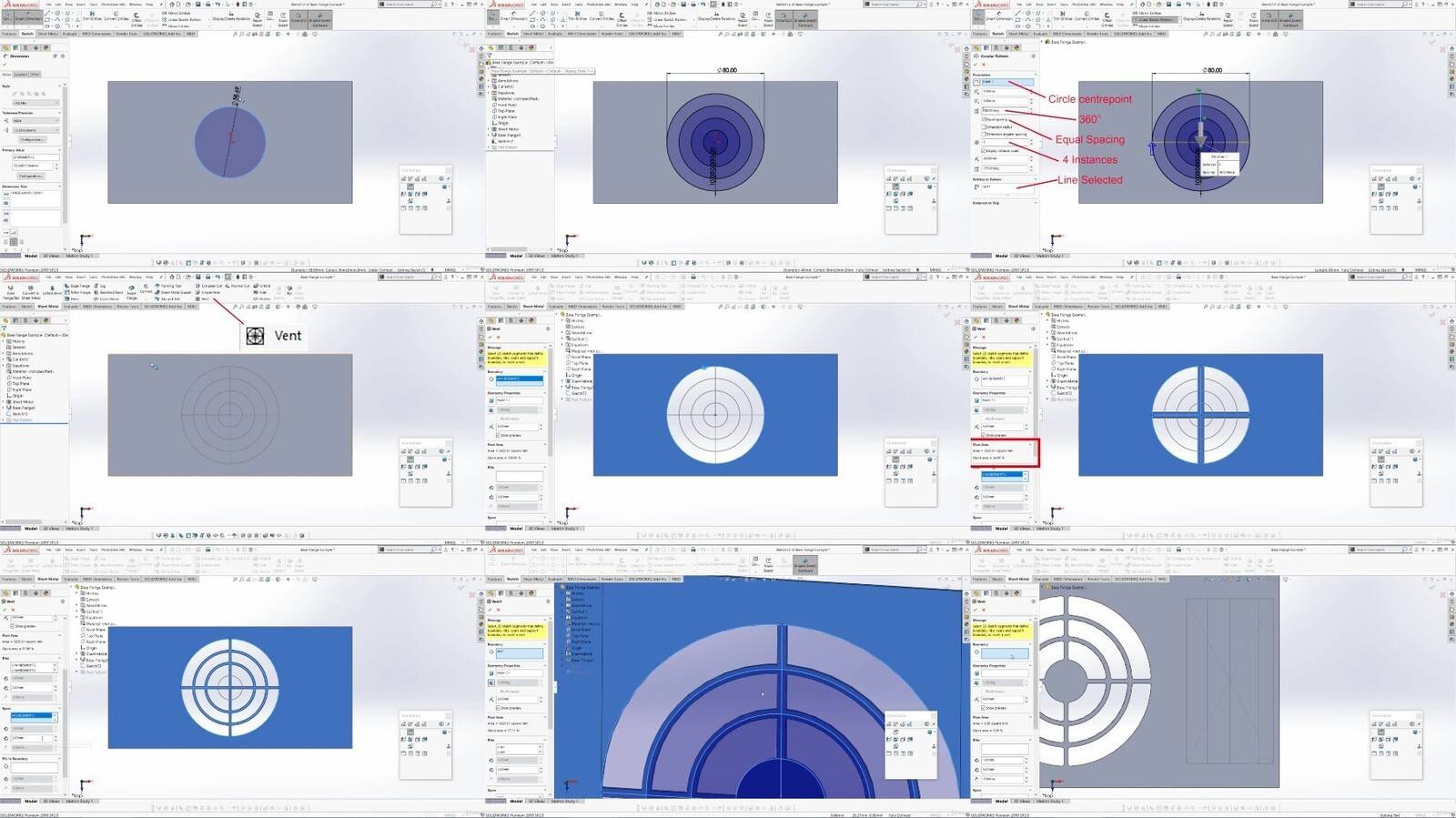Open Leaders tab in Dimension panel
The width and height of the screenshot is (1456, 818).
[22, 74]
